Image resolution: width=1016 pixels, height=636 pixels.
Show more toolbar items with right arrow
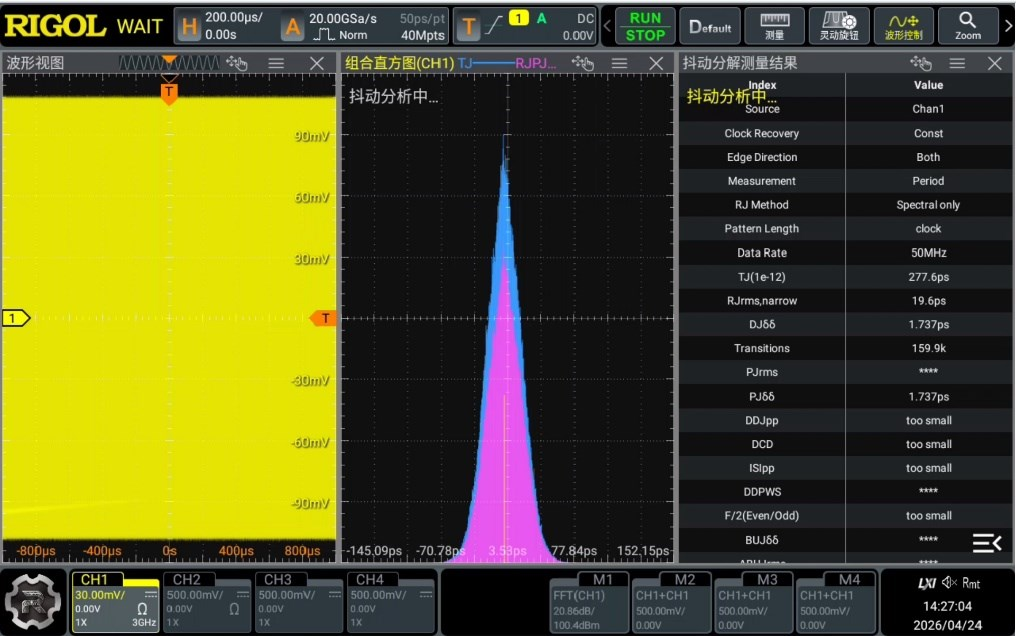pyautogui.click(x=1008, y=27)
